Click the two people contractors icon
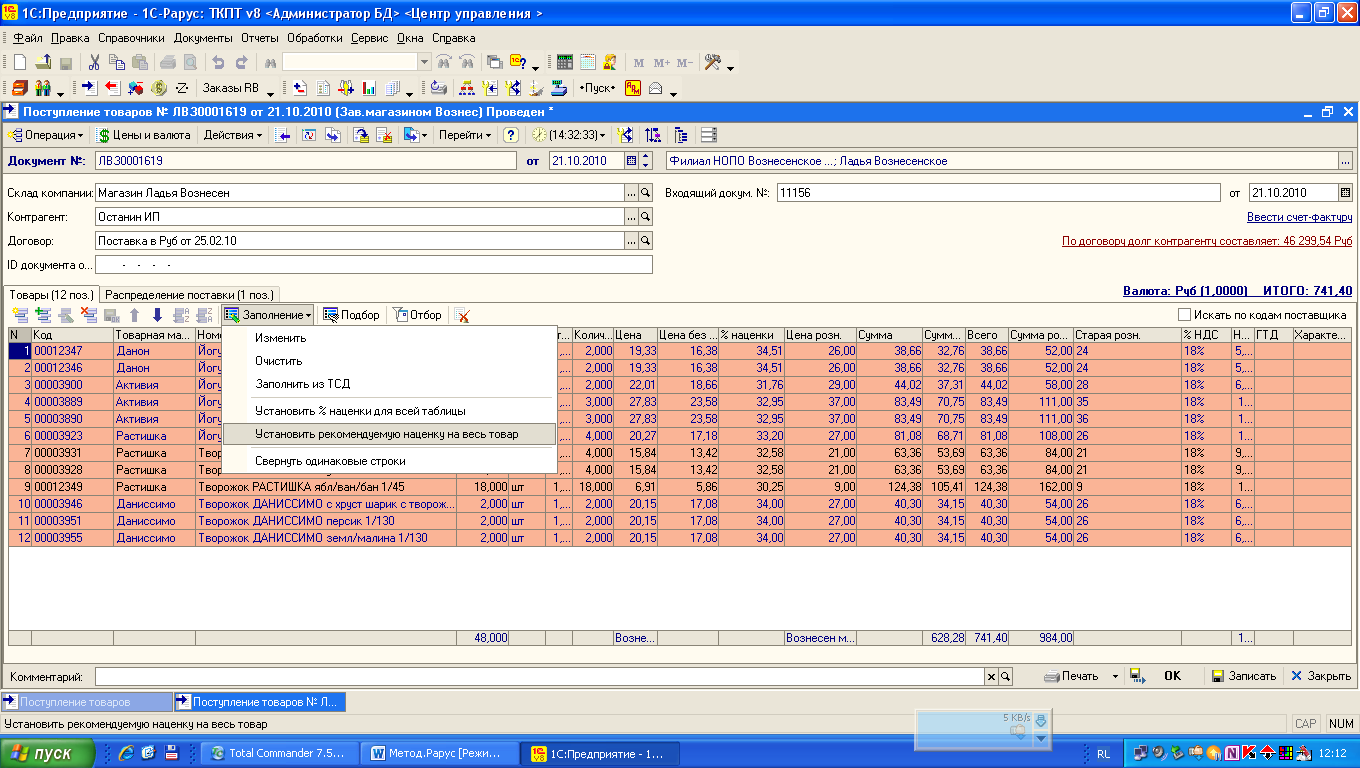Screen dimensions: 1360x768 [x=42, y=88]
